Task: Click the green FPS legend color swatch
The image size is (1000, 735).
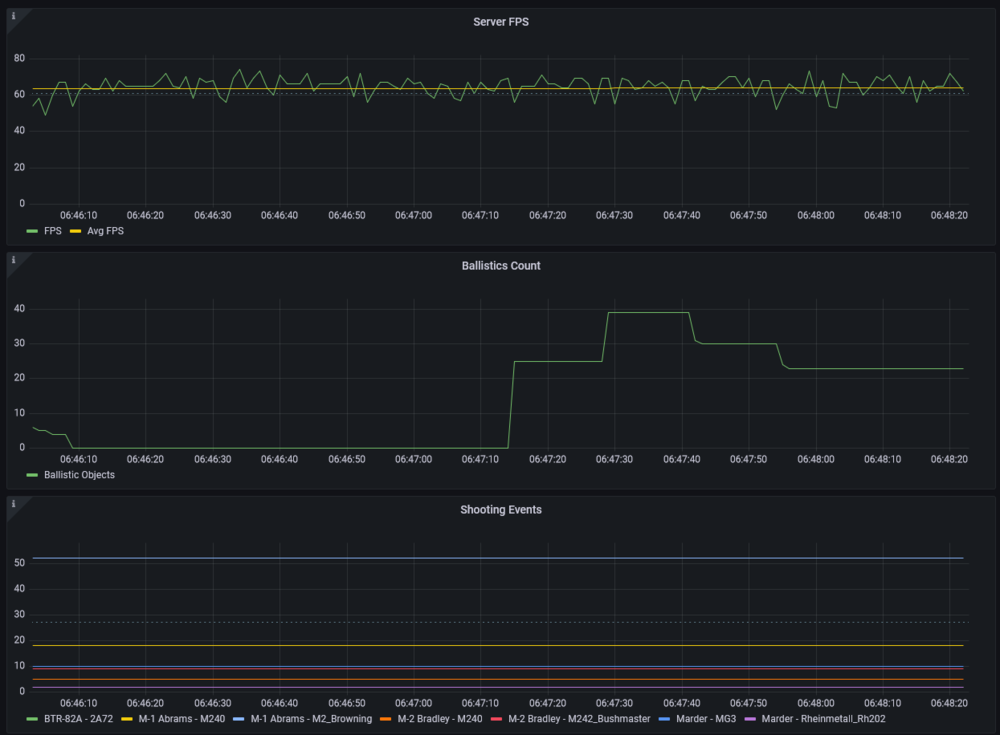Action: 32,231
